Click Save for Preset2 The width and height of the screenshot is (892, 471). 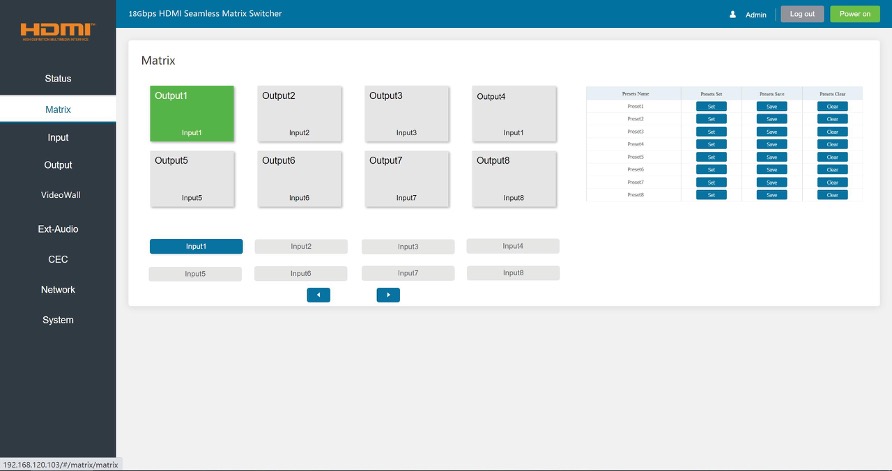click(771, 119)
